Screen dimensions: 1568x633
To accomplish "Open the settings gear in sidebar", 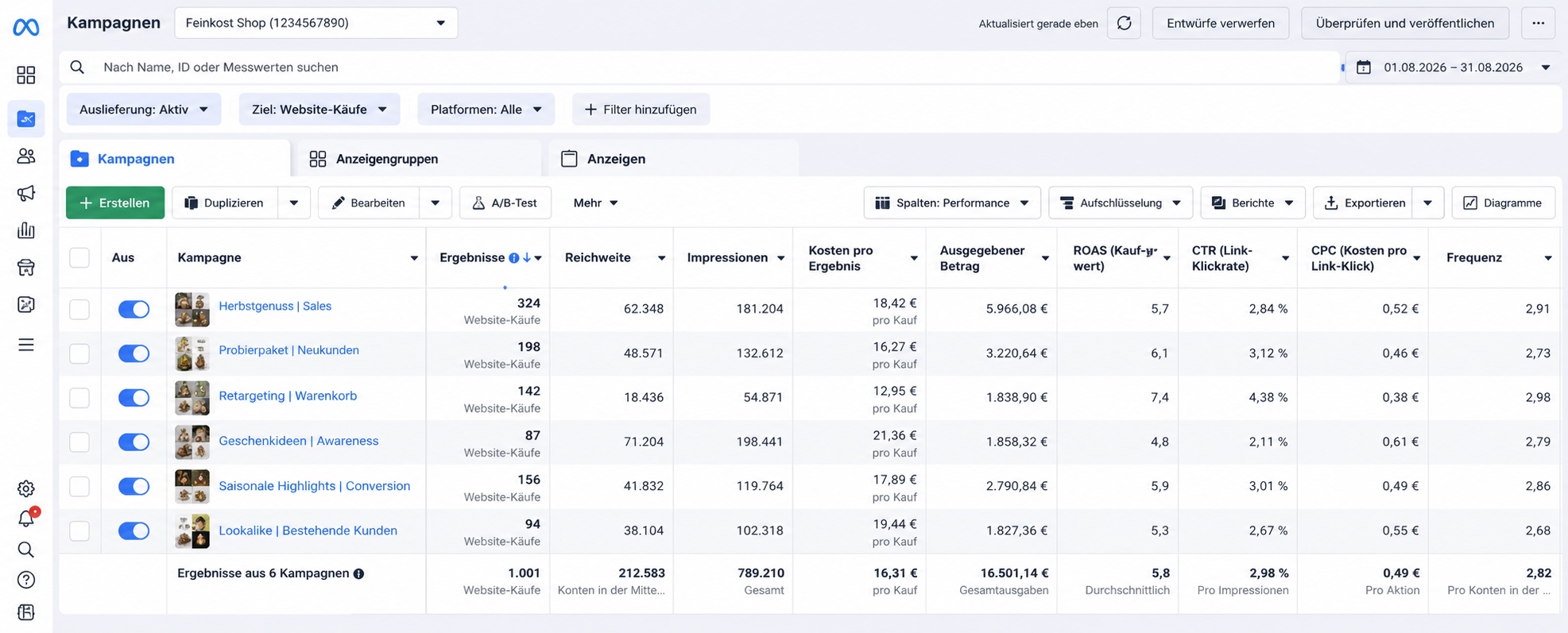I will point(26,488).
